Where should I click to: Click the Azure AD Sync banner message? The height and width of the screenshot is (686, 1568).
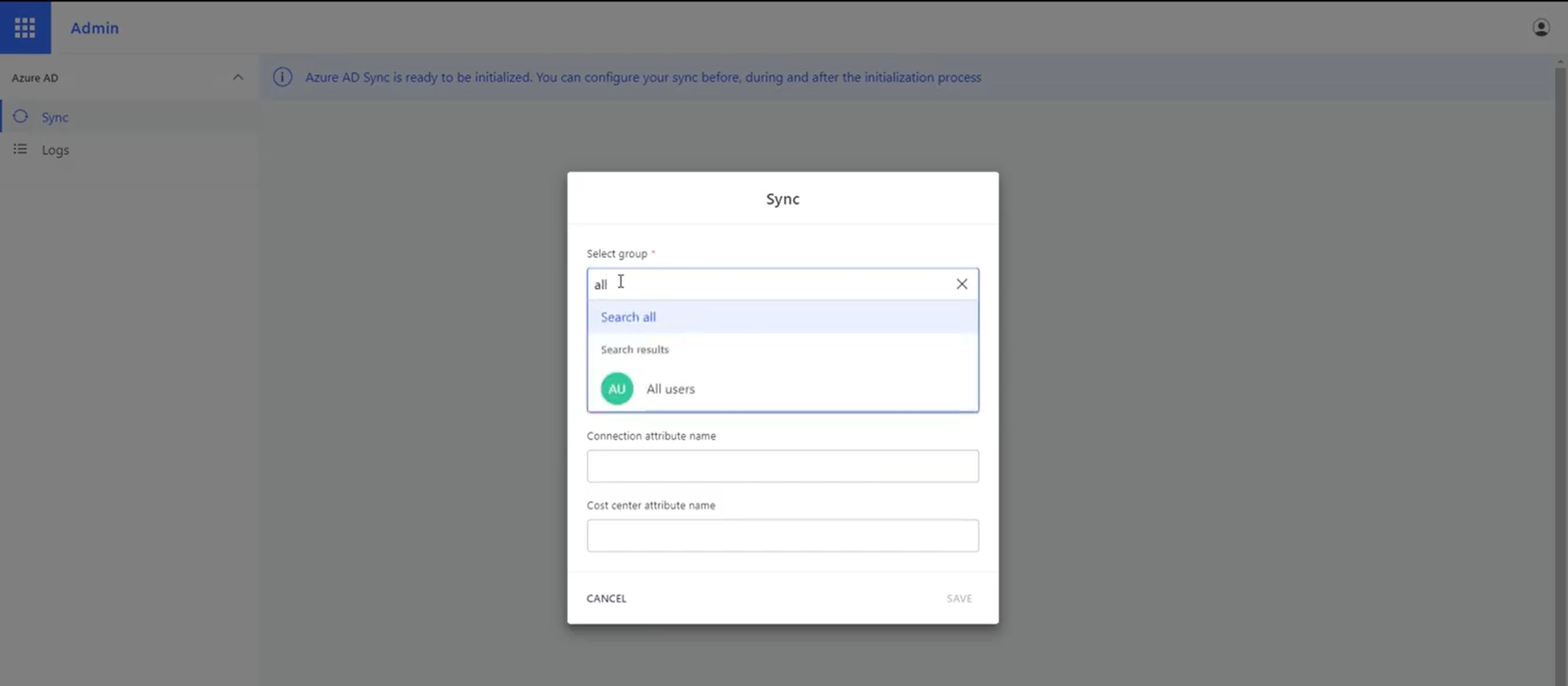[643, 77]
